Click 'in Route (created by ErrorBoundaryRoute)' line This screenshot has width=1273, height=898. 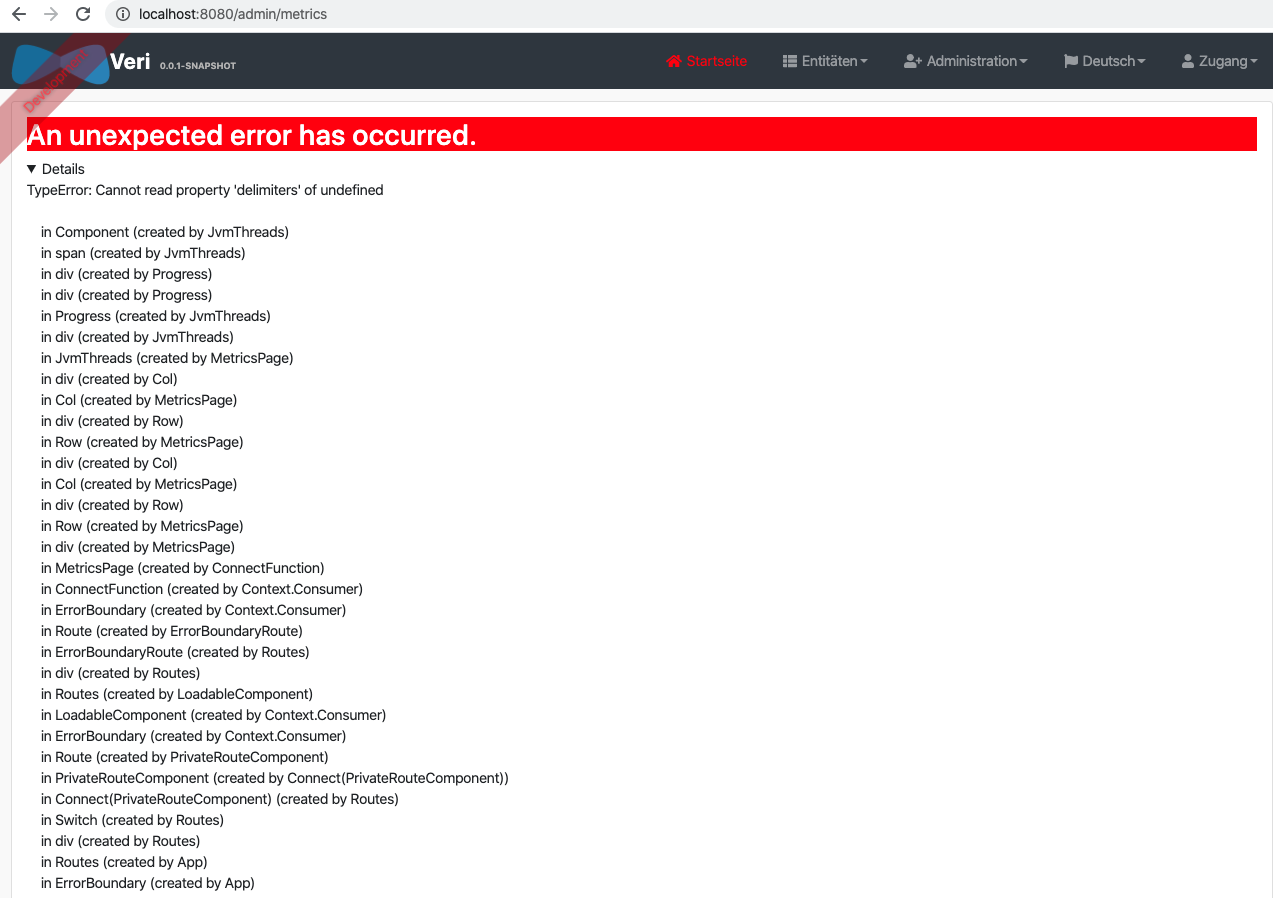pos(172,631)
